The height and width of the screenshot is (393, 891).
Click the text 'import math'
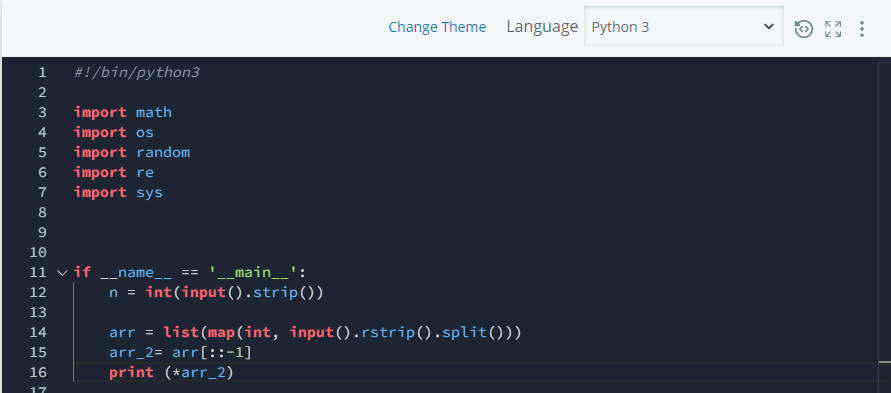123,112
